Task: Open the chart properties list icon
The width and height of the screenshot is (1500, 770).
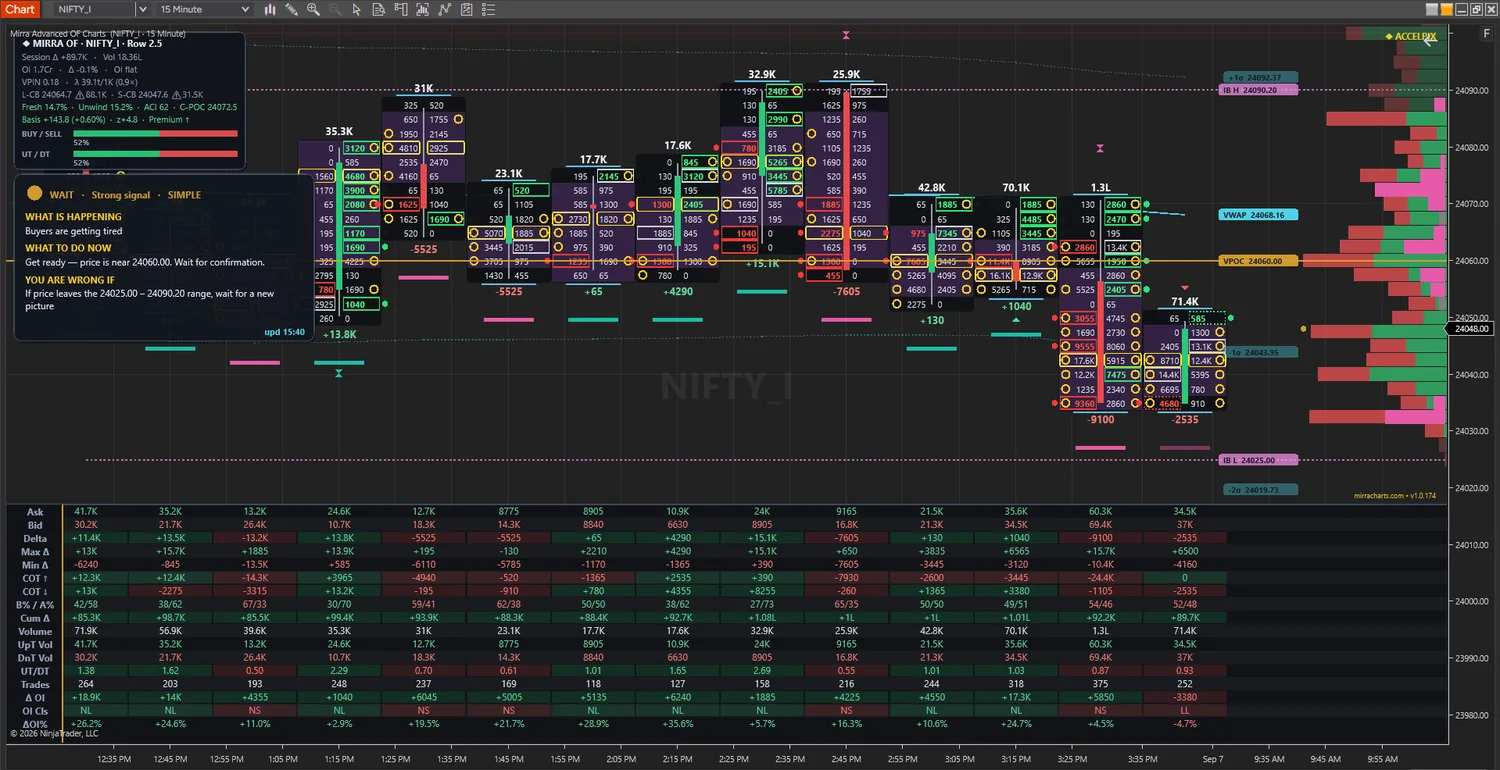Action: pos(489,9)
